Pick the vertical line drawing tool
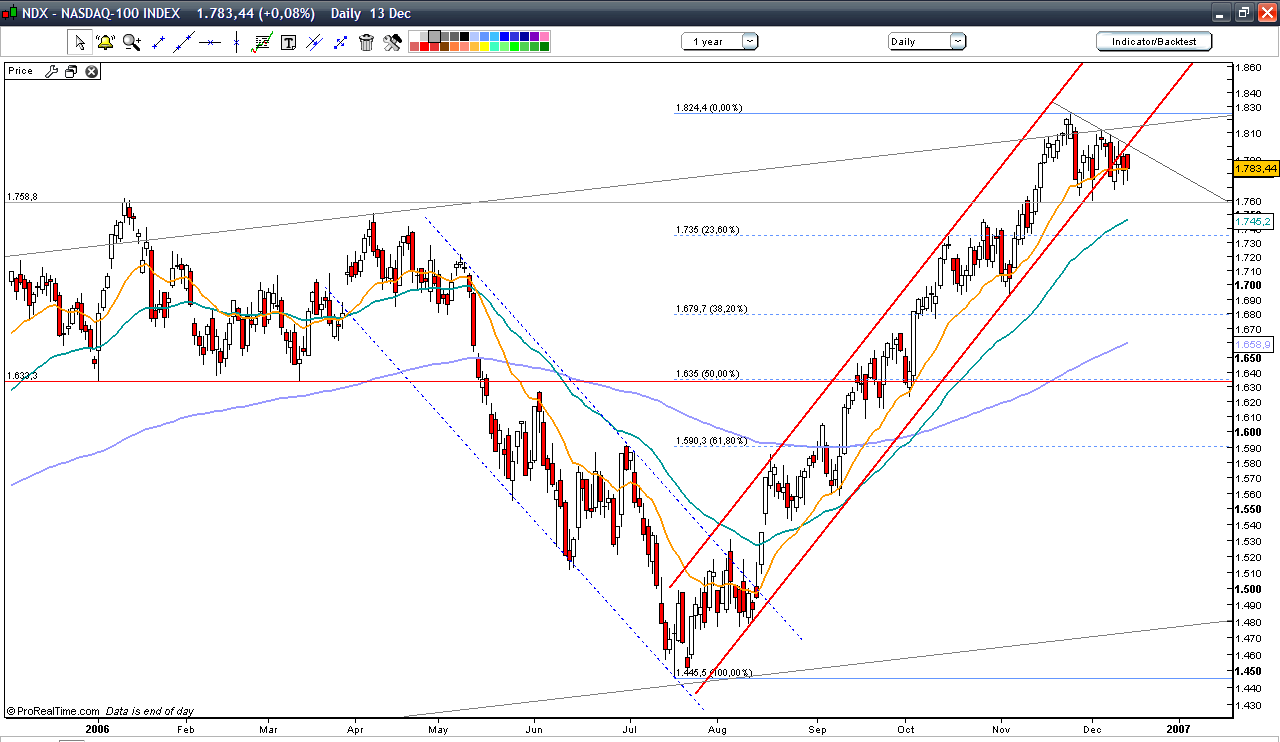Image resolution: width=1280 pixels, height=742 pixels. click(235, 42)
